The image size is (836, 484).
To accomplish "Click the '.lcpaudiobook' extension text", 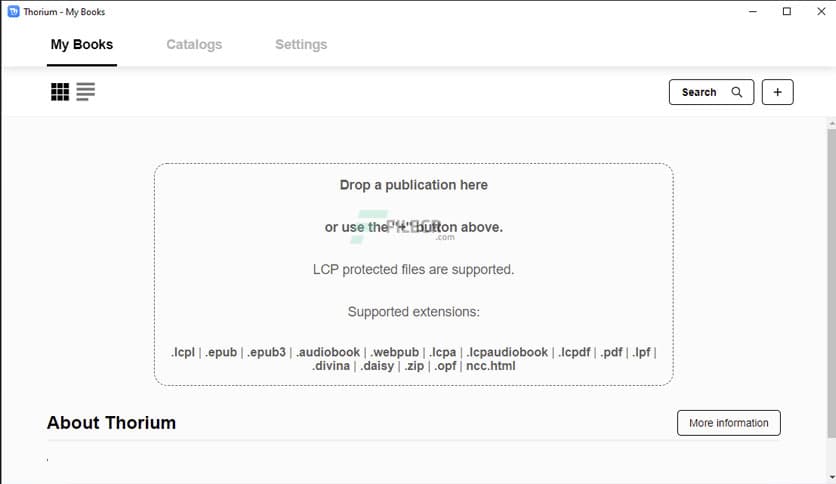I will 507,352.
